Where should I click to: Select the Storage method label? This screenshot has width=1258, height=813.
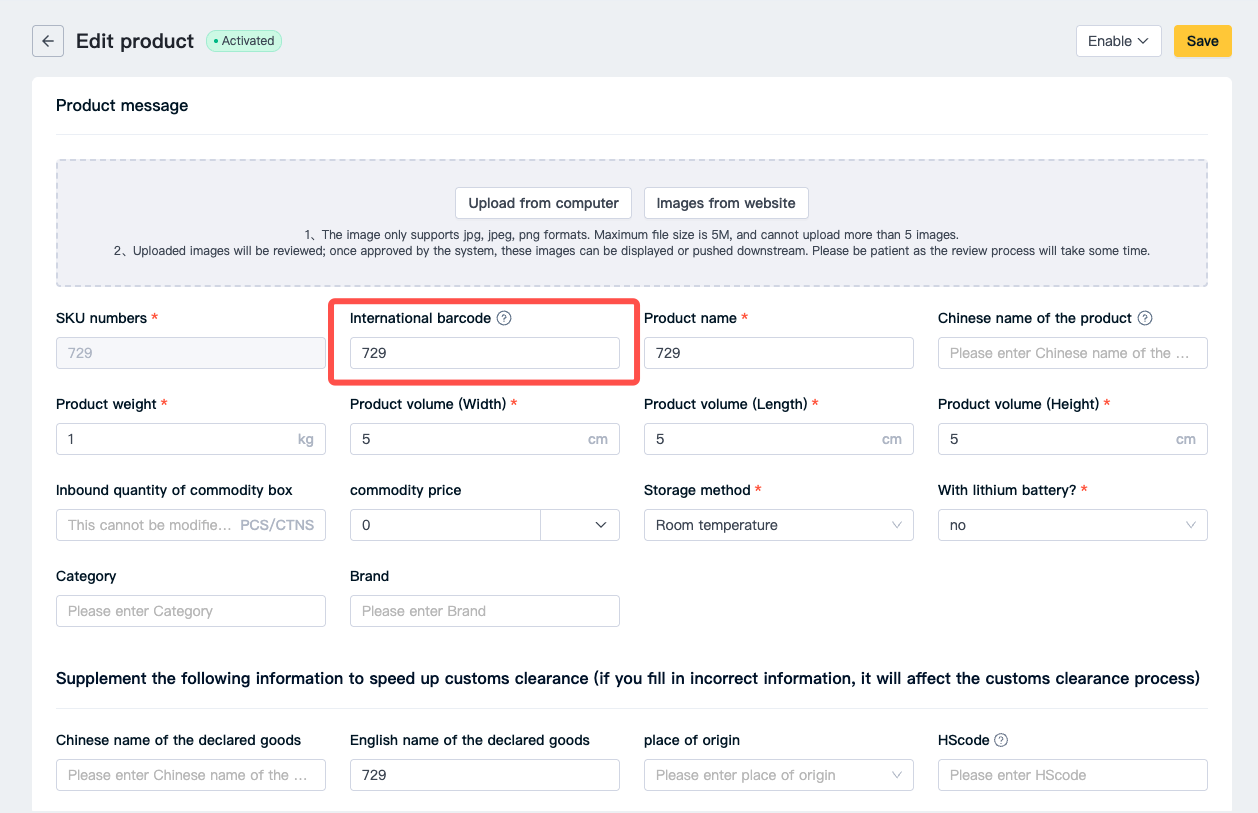[x=697, y=490]
